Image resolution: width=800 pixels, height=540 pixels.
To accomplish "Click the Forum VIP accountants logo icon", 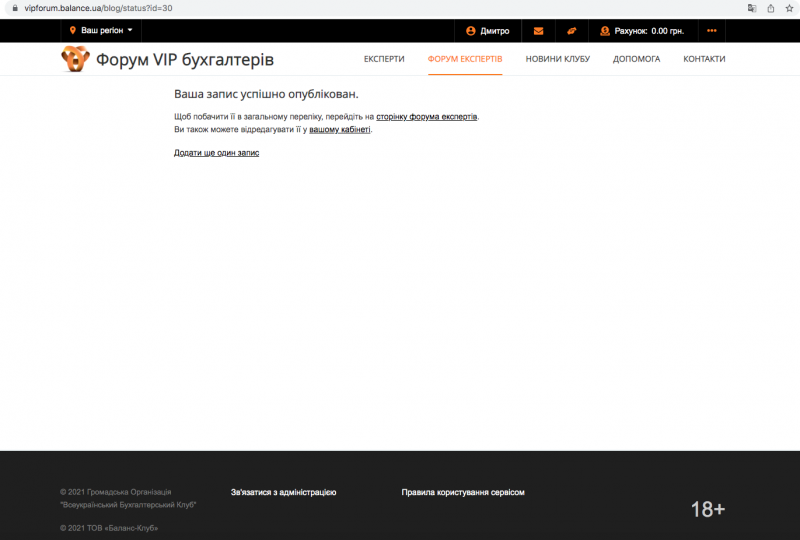I will tap(76, 59).
